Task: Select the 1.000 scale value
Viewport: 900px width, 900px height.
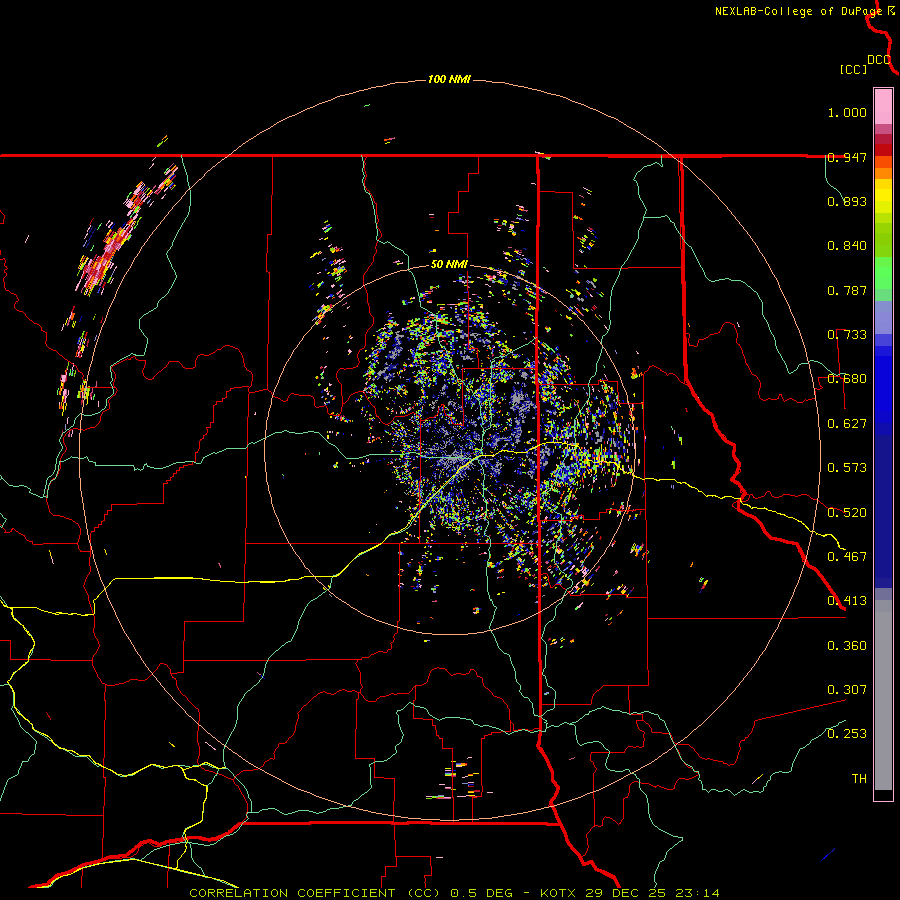Action: click(847, 112)
